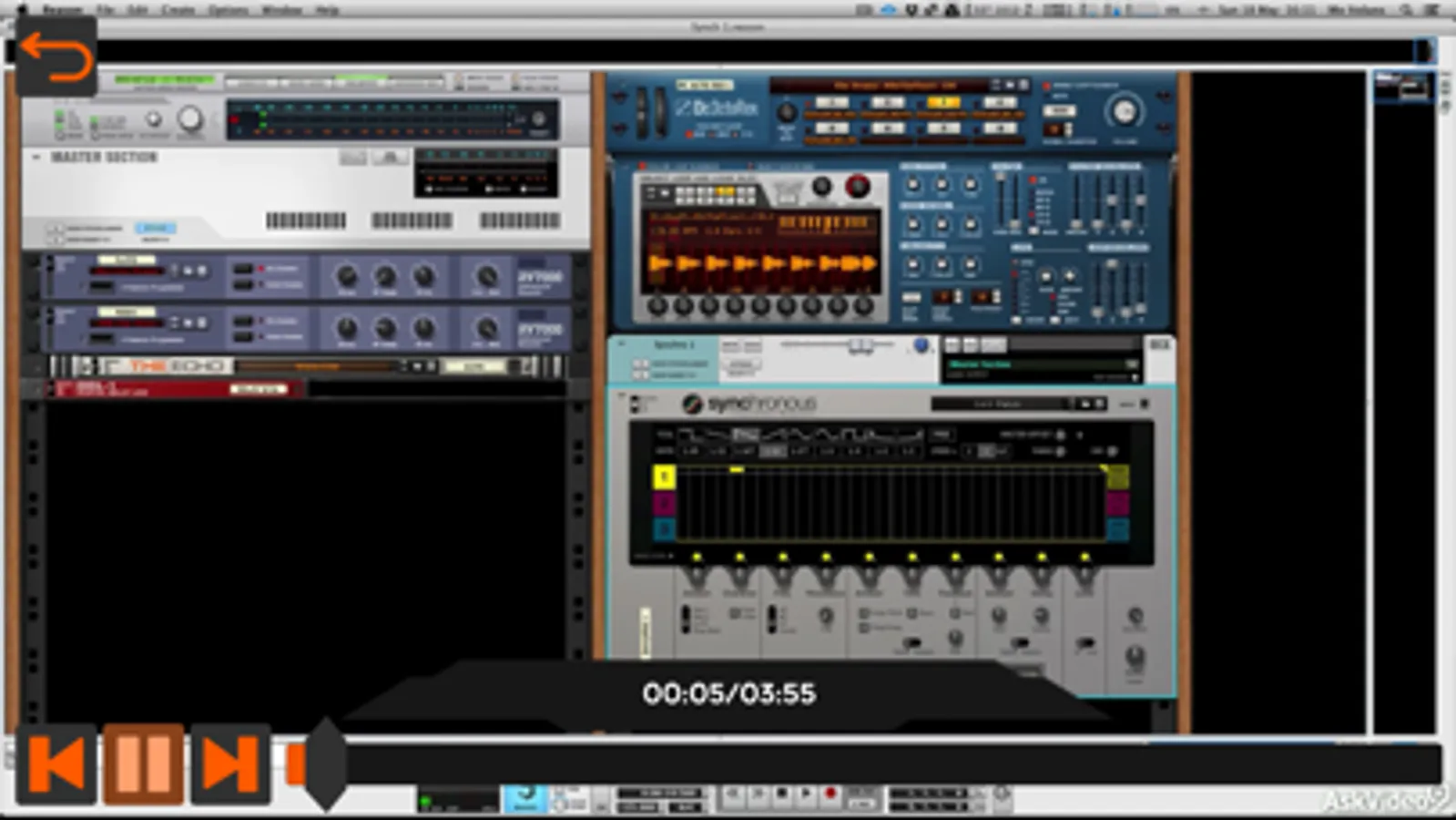Open the Options menu
The height and width of the screenshot is (820, 1456).
click(228, 10)
